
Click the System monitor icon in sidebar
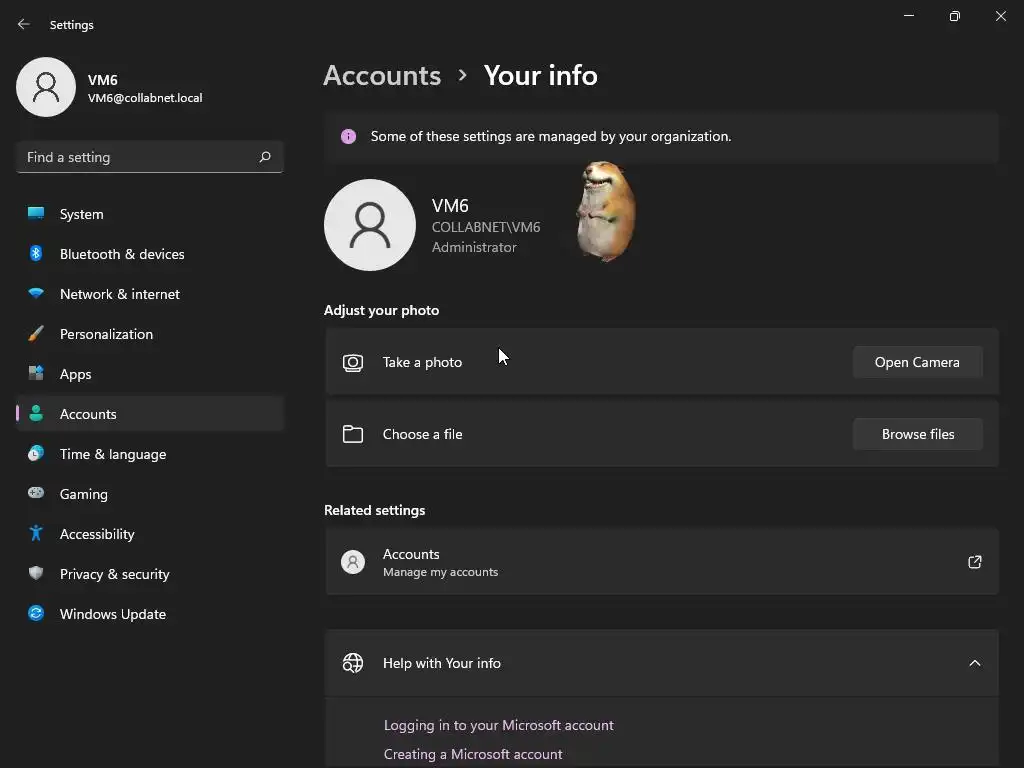pos(36,213)
